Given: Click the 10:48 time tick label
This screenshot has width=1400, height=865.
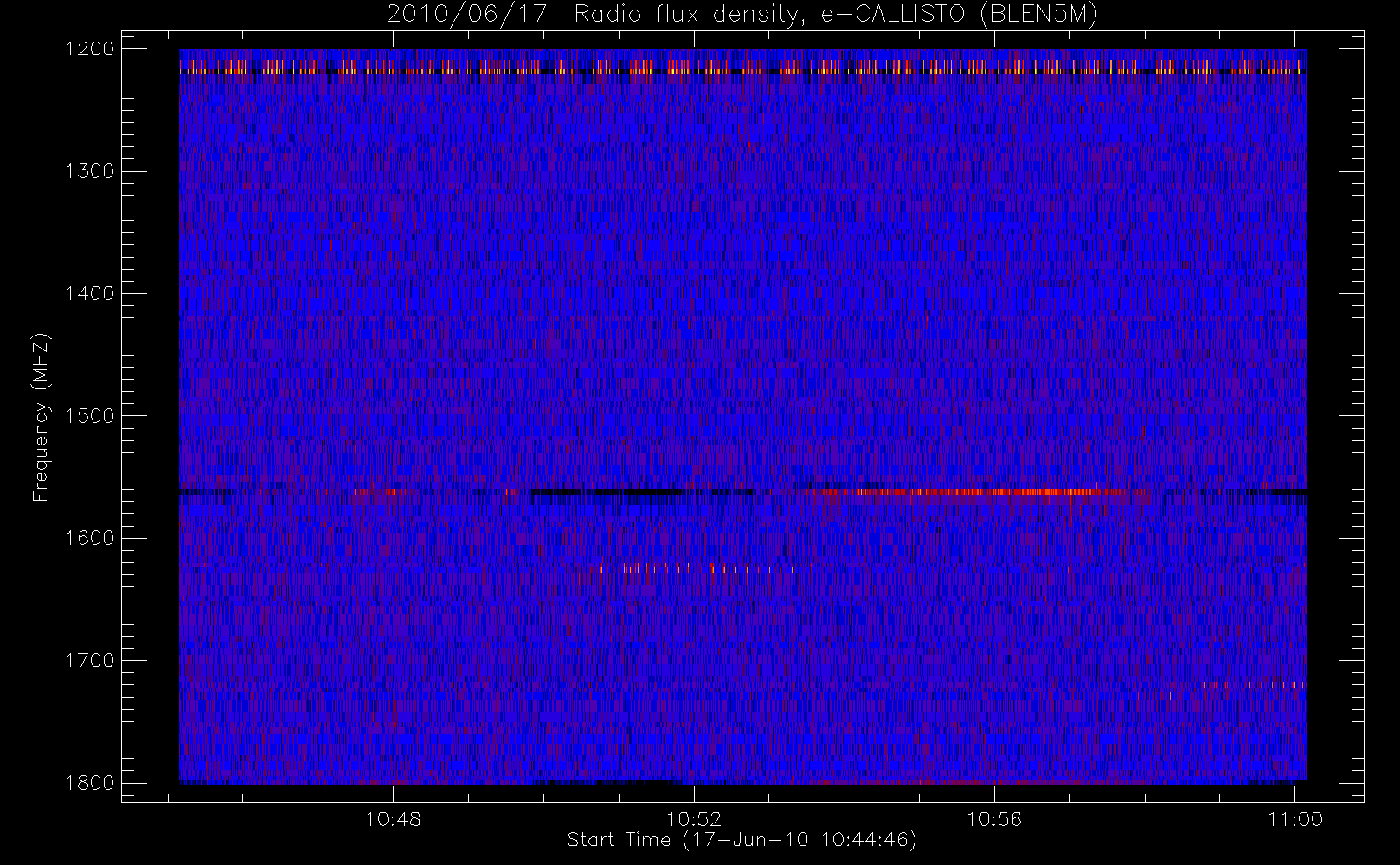Looking at the screenshot, I should tap(394, 819).
